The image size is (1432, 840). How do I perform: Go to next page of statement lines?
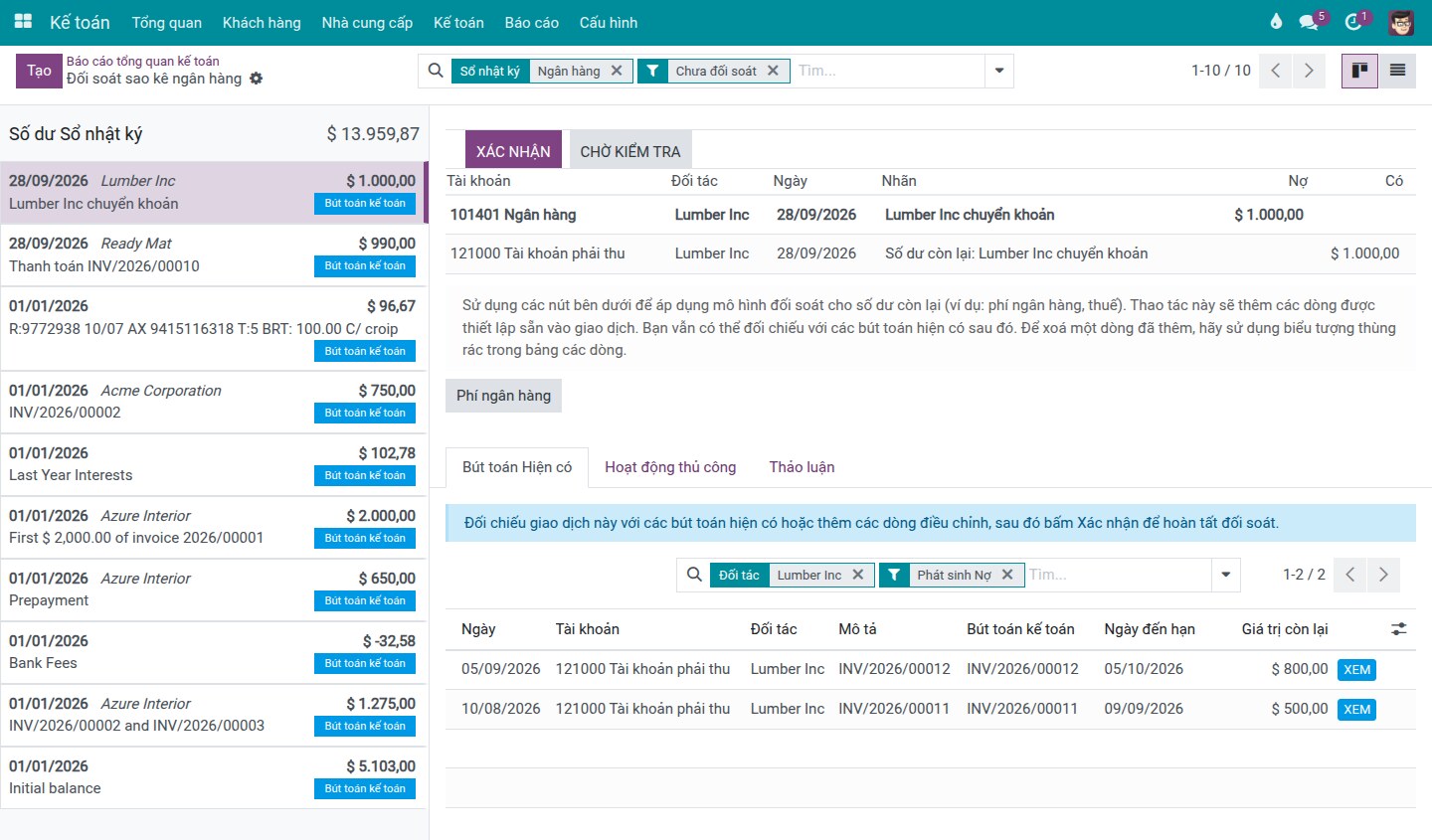pyautogui.click(x=1309, y=71)
